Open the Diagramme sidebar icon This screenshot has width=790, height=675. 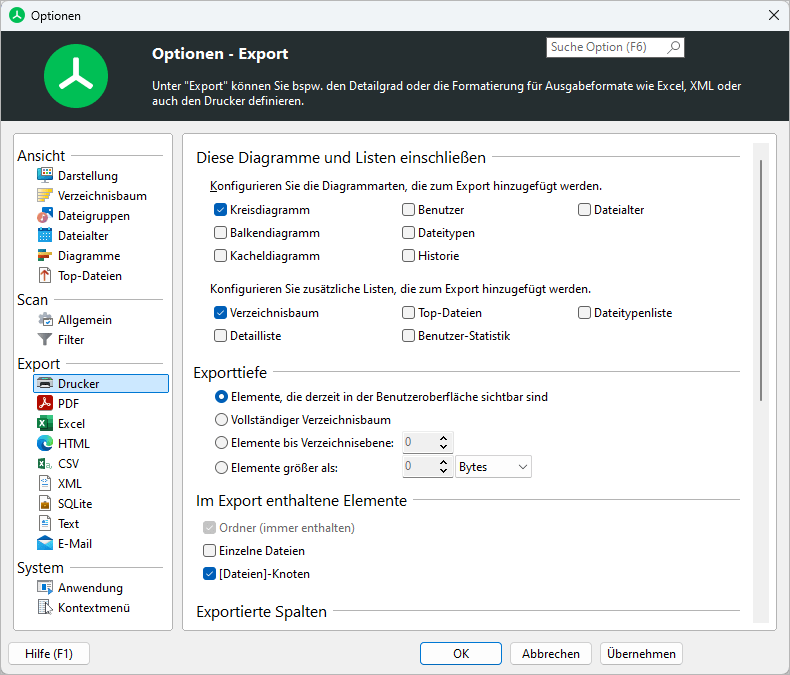click(x=45, y=255)
